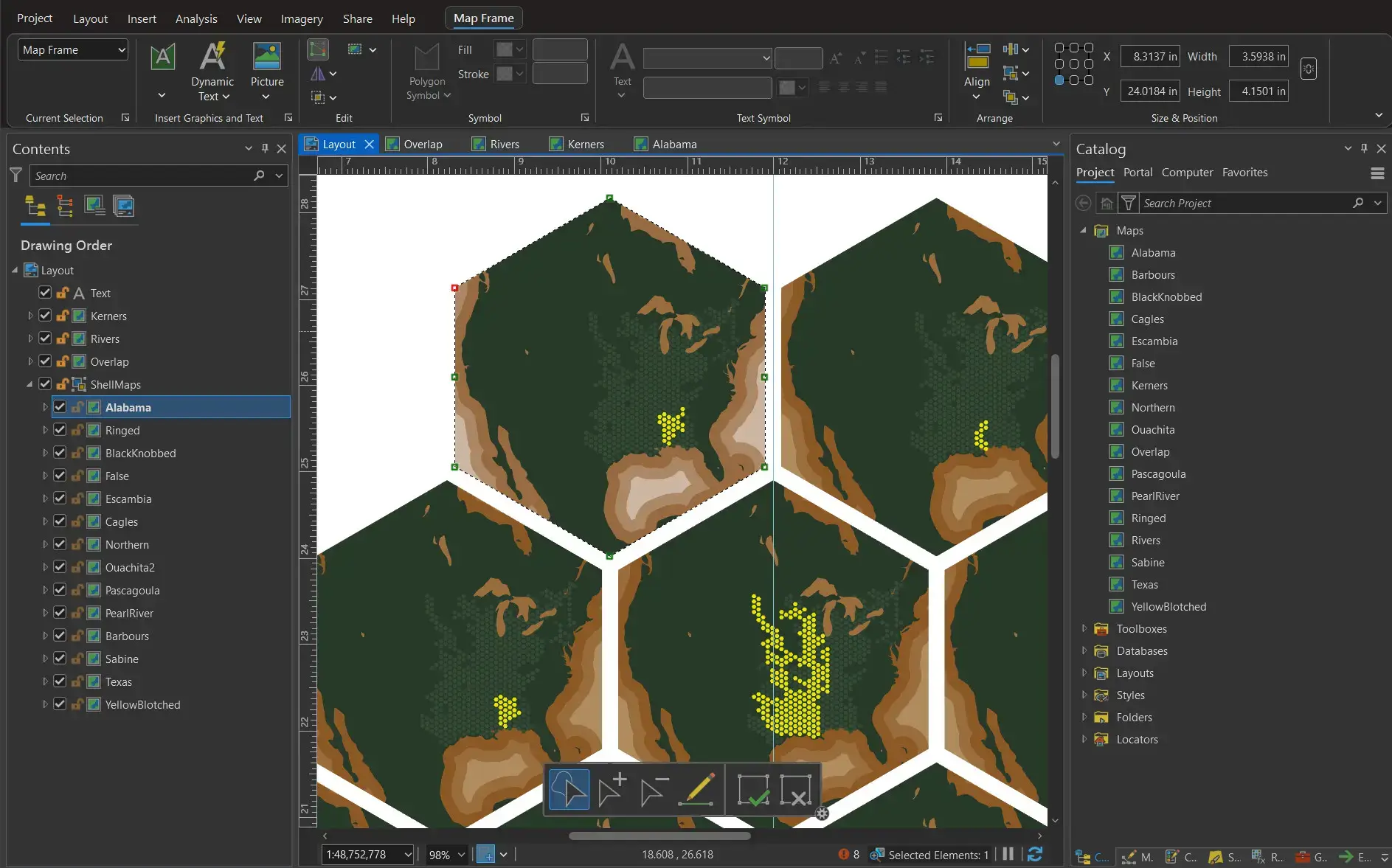This screenshot has width=1392, height=868.
Task: Switch Contents panel to list by snapping view
Action: pos(65,207)
